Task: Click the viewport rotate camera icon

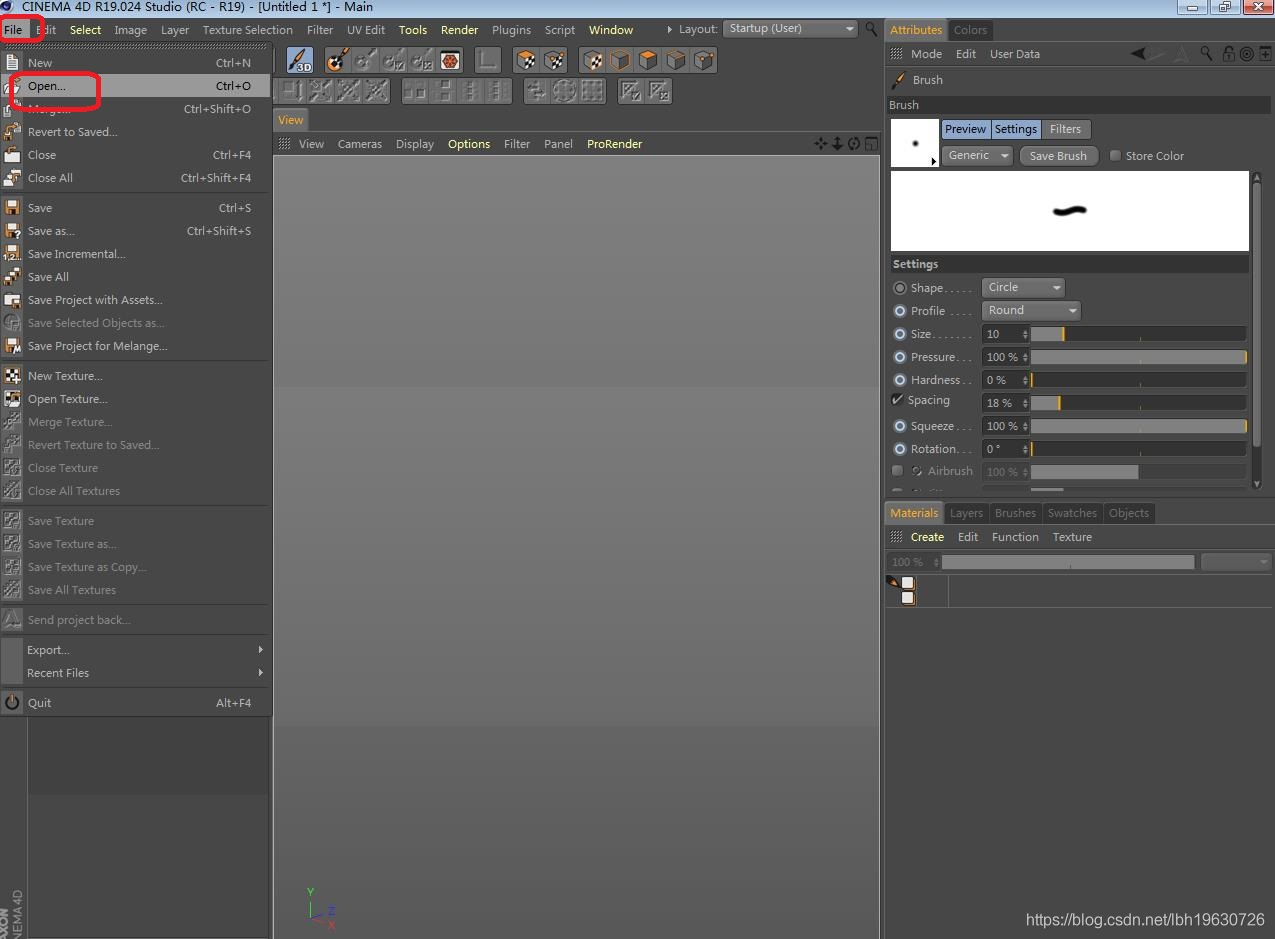Action: click(x=854, y=144)
